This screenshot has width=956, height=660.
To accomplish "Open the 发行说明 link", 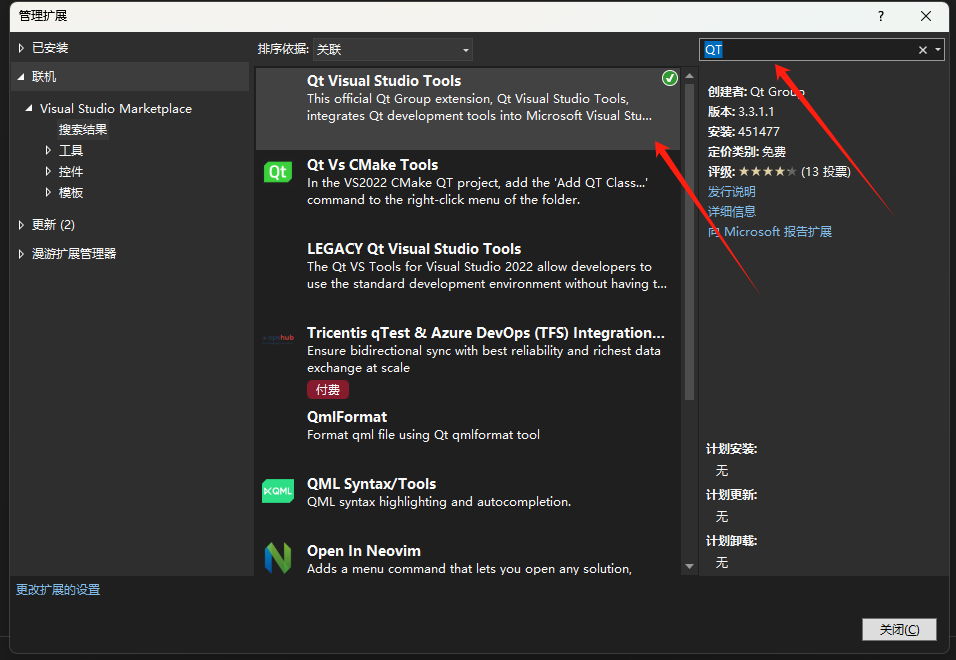I will click(731, 191).
